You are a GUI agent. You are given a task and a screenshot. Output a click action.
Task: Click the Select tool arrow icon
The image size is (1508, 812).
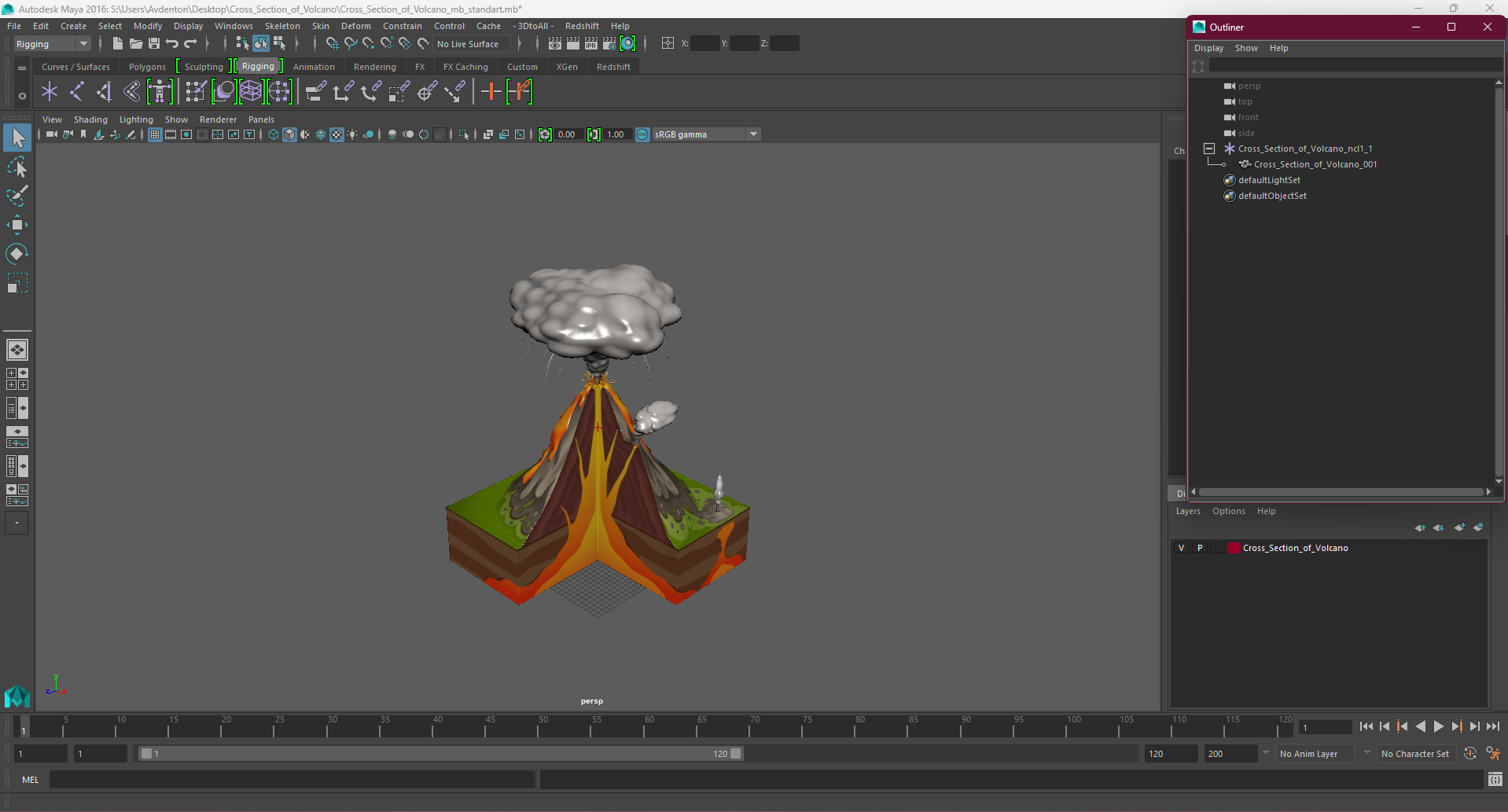click(x=17, y=138)
